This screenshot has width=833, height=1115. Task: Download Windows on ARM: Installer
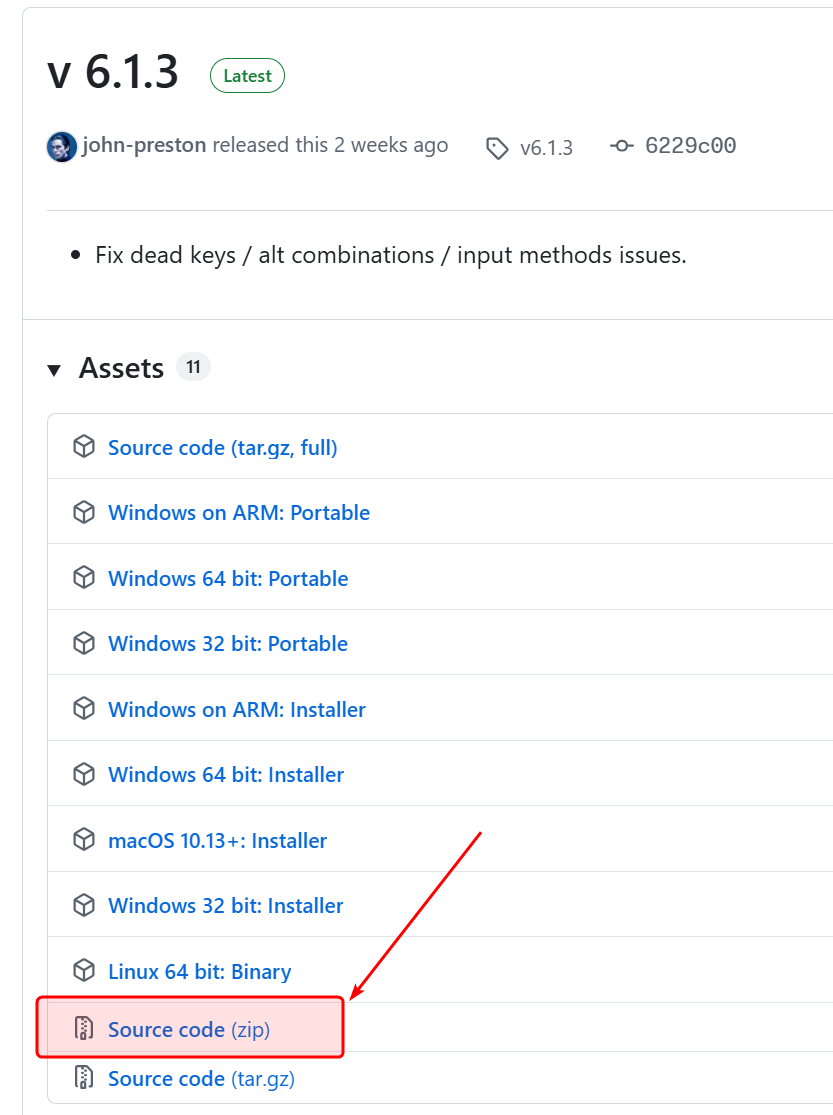(237, 709)
